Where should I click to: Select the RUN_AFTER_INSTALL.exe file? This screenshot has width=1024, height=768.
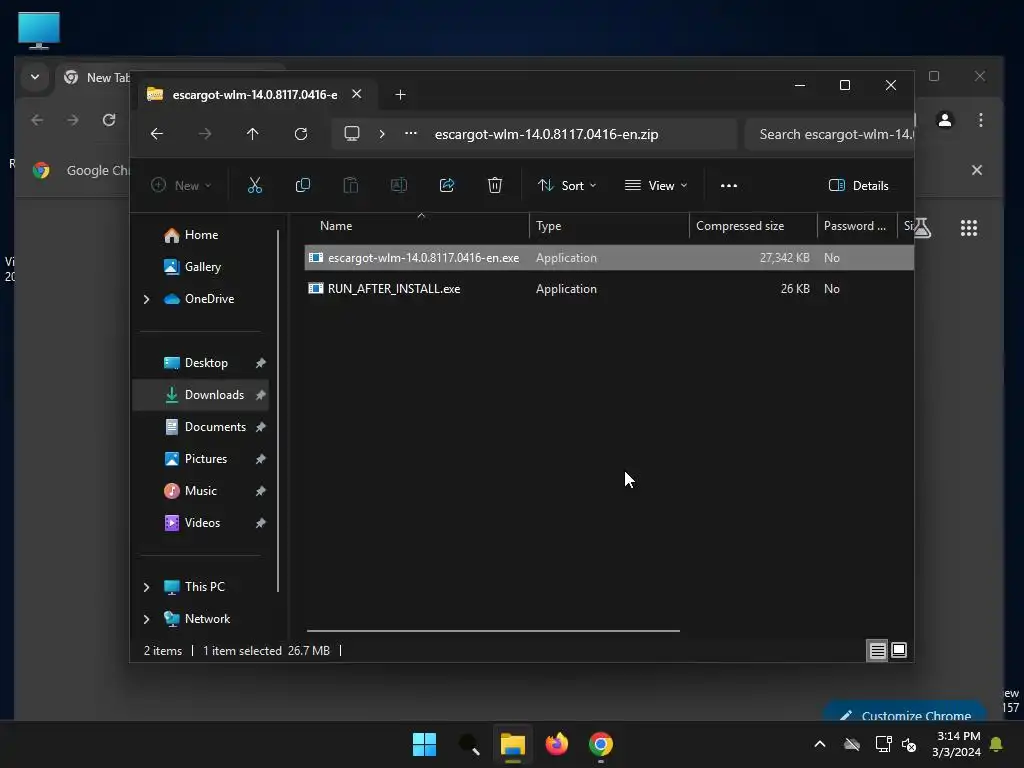click(x=609, y=289)
